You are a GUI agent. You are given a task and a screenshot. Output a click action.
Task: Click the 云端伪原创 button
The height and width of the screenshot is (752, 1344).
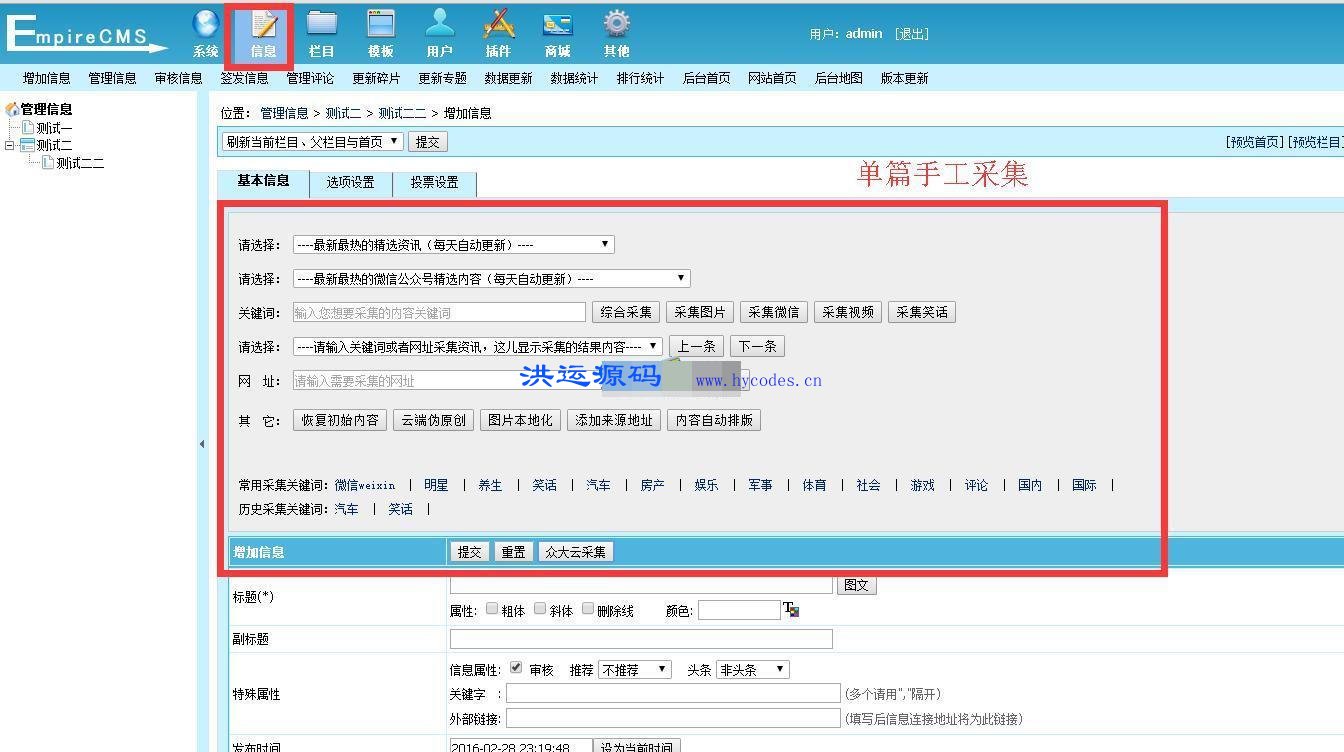(x=433, y=420)
